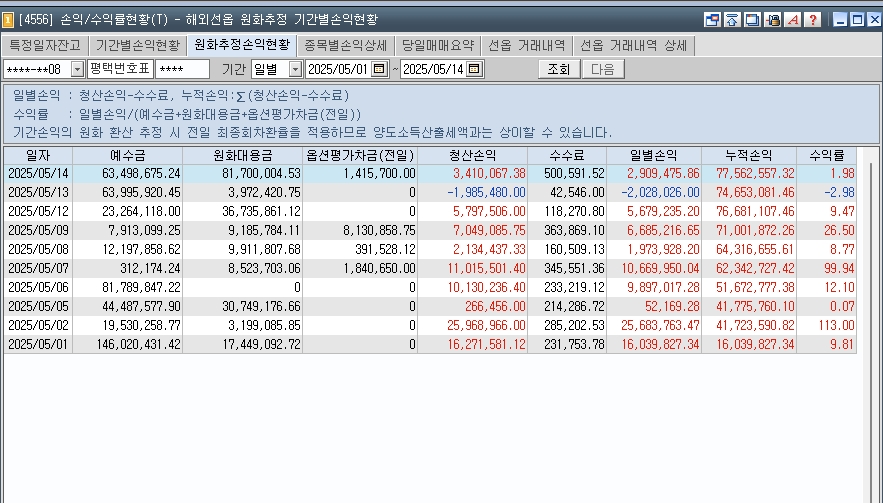The width and height of the screenshot is (883, 503).
Task: Expand the account number dropdown
Action: (77, 69)
